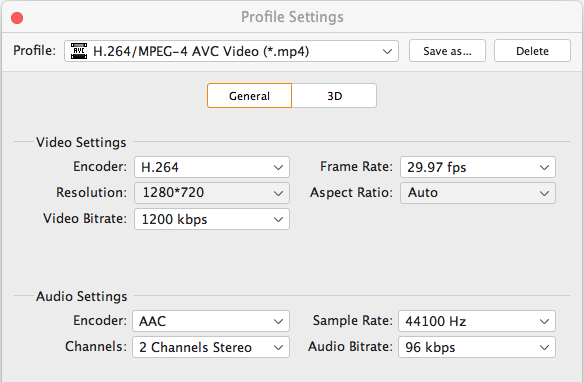Click the chevron arrow of Frame Rate
Screen dimensions: 584x382
coord(544,168)
